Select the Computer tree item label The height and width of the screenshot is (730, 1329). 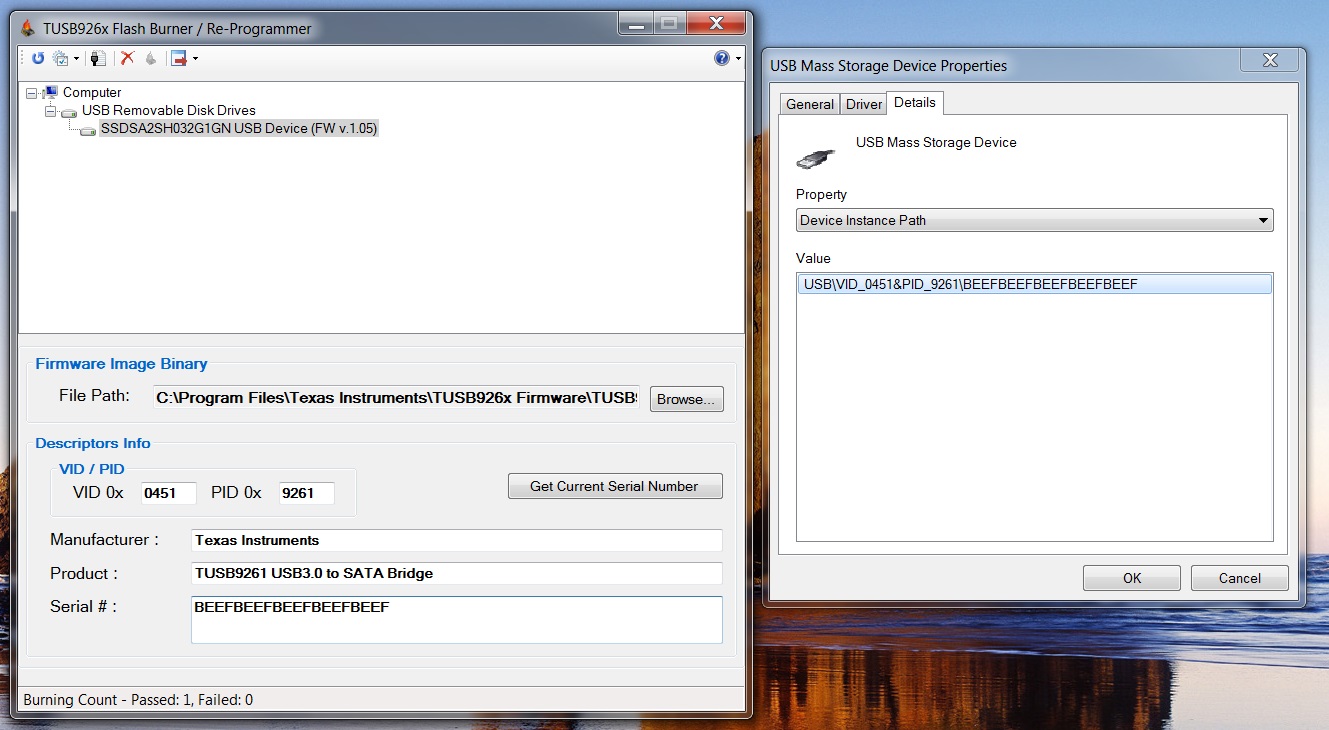coord(92,93)
